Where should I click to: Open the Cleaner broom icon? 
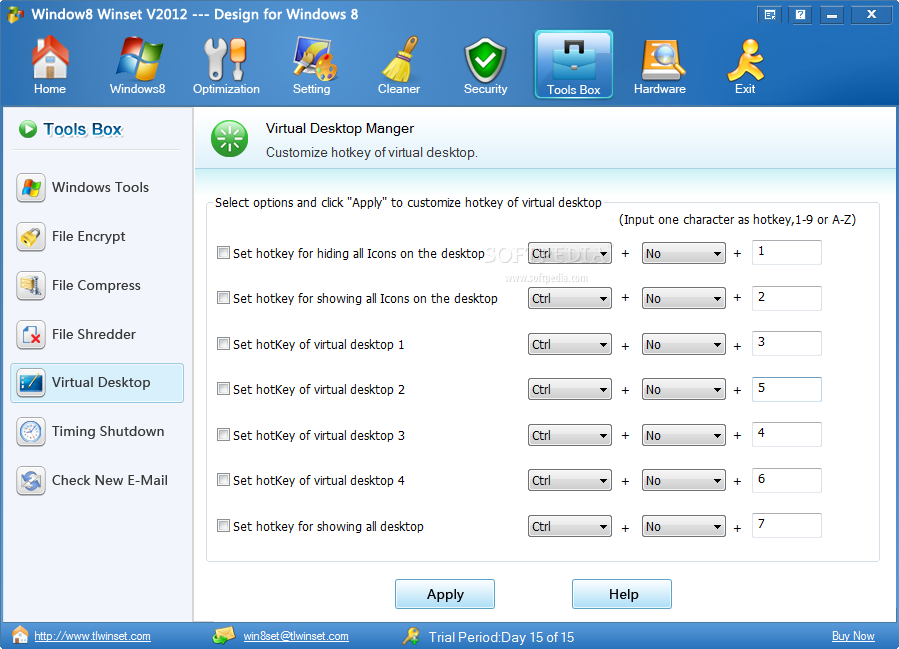tap(400, 58)
